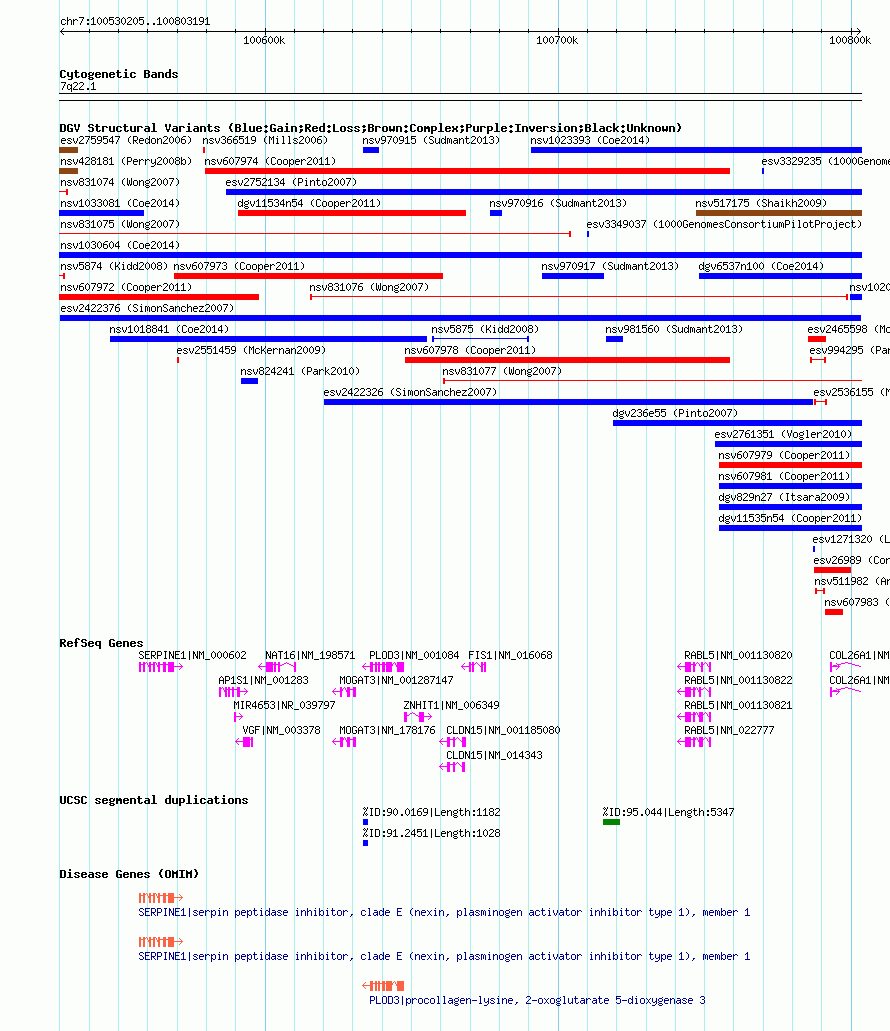Click segmental duplication %ID:91.2451 blue mark

tap(365, 843)
